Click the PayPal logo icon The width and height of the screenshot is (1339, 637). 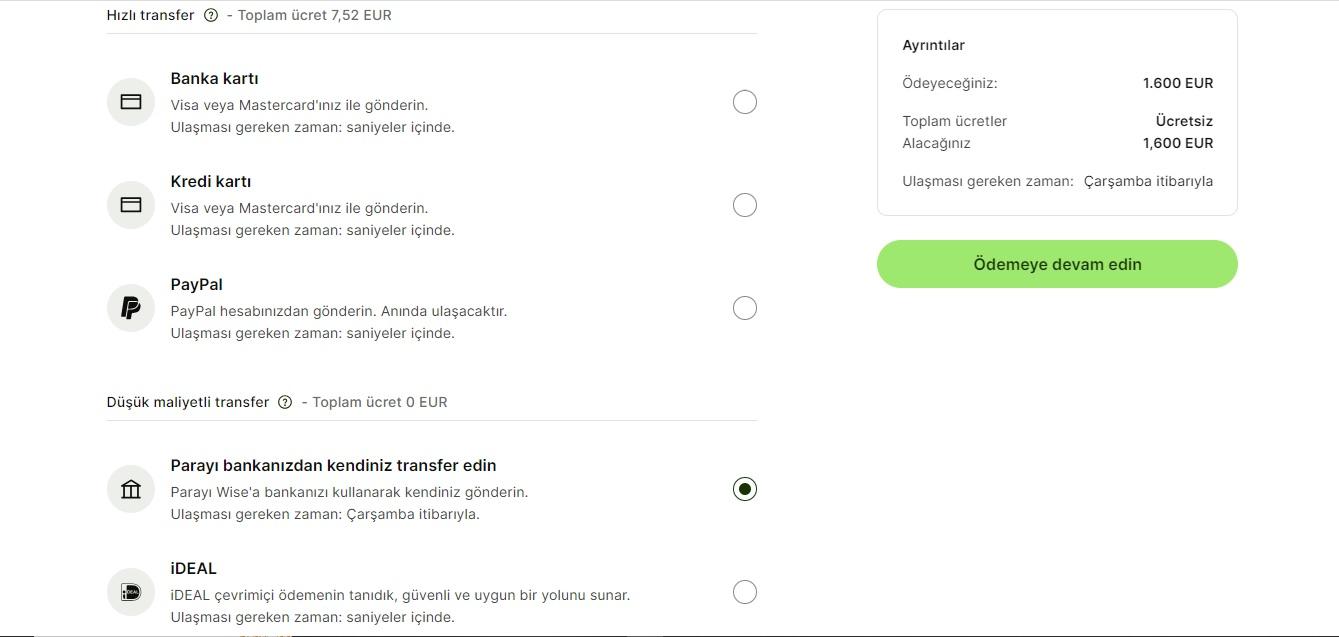coord(130,307)
